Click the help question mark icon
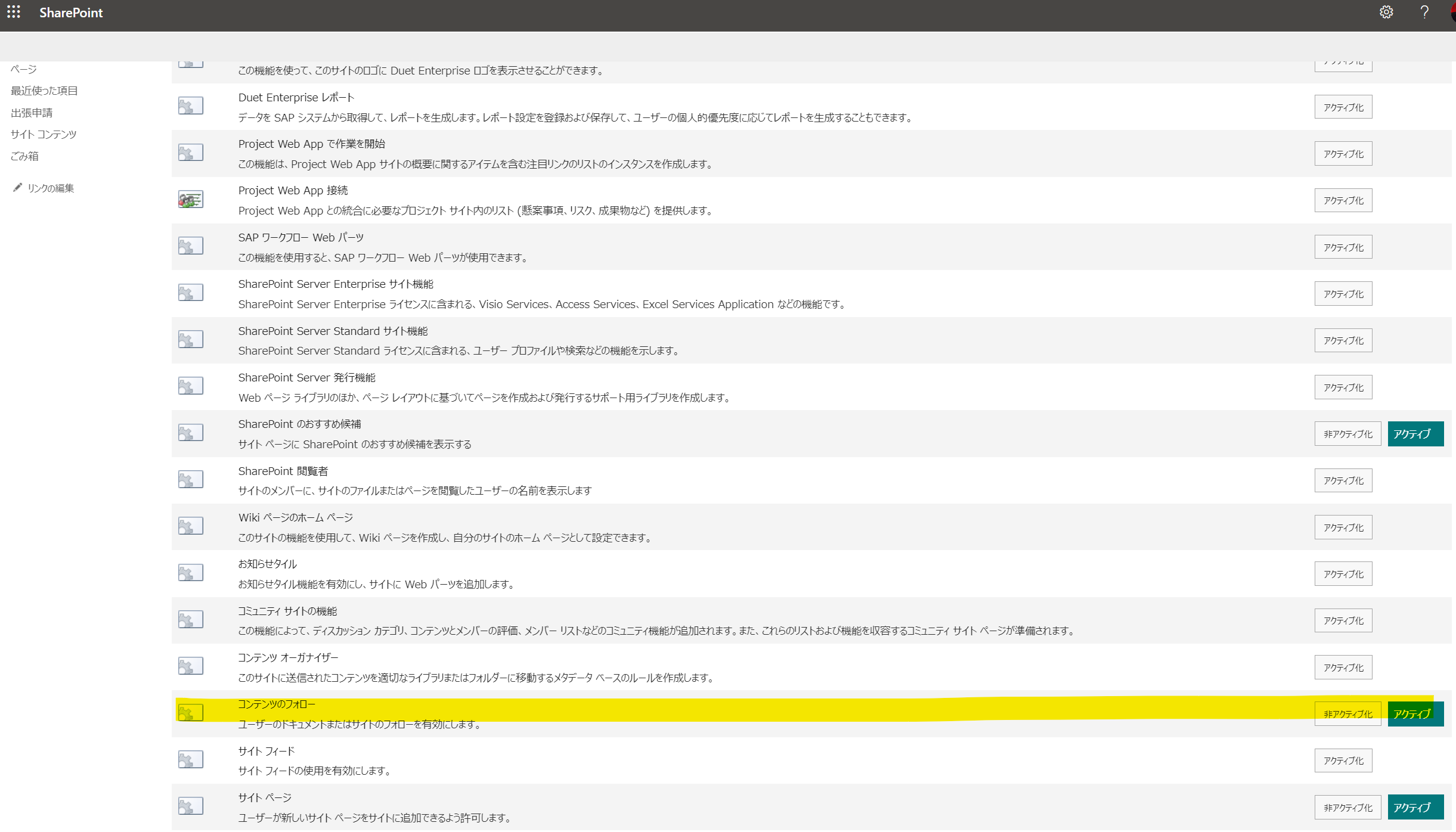Image resolution: width=1456 pixels, height=832 pixels. click(1424, 13)
